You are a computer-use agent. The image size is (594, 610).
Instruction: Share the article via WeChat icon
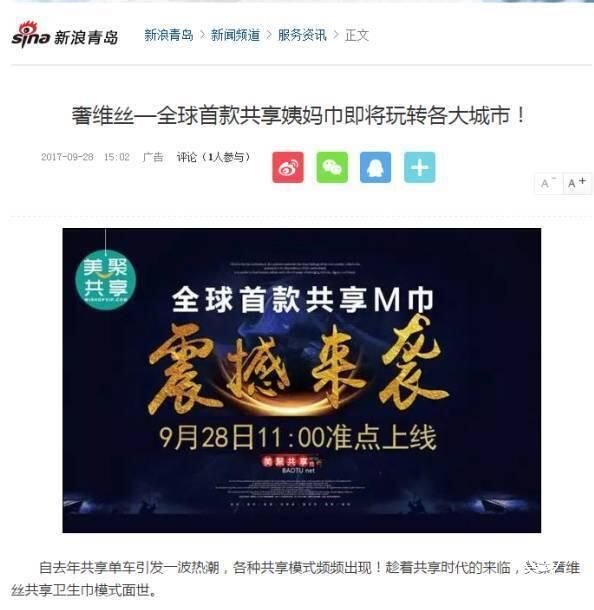click(332, 167)
